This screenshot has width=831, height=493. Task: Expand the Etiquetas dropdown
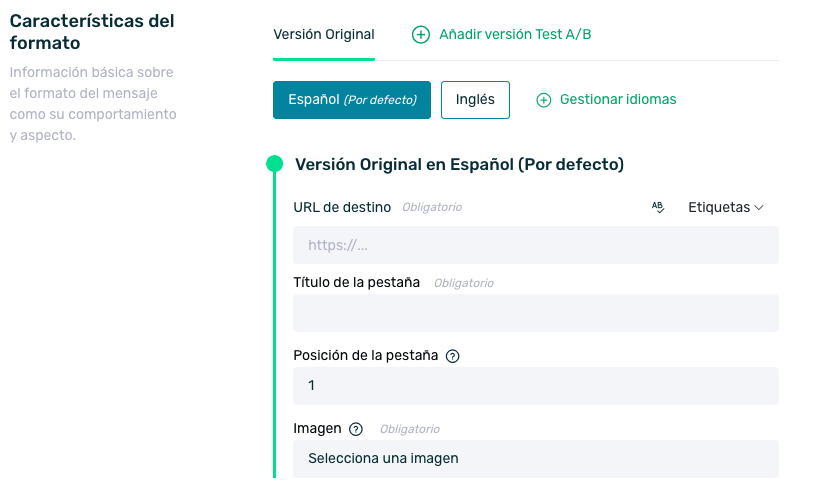pyautogui.click(x=726, y=207)
